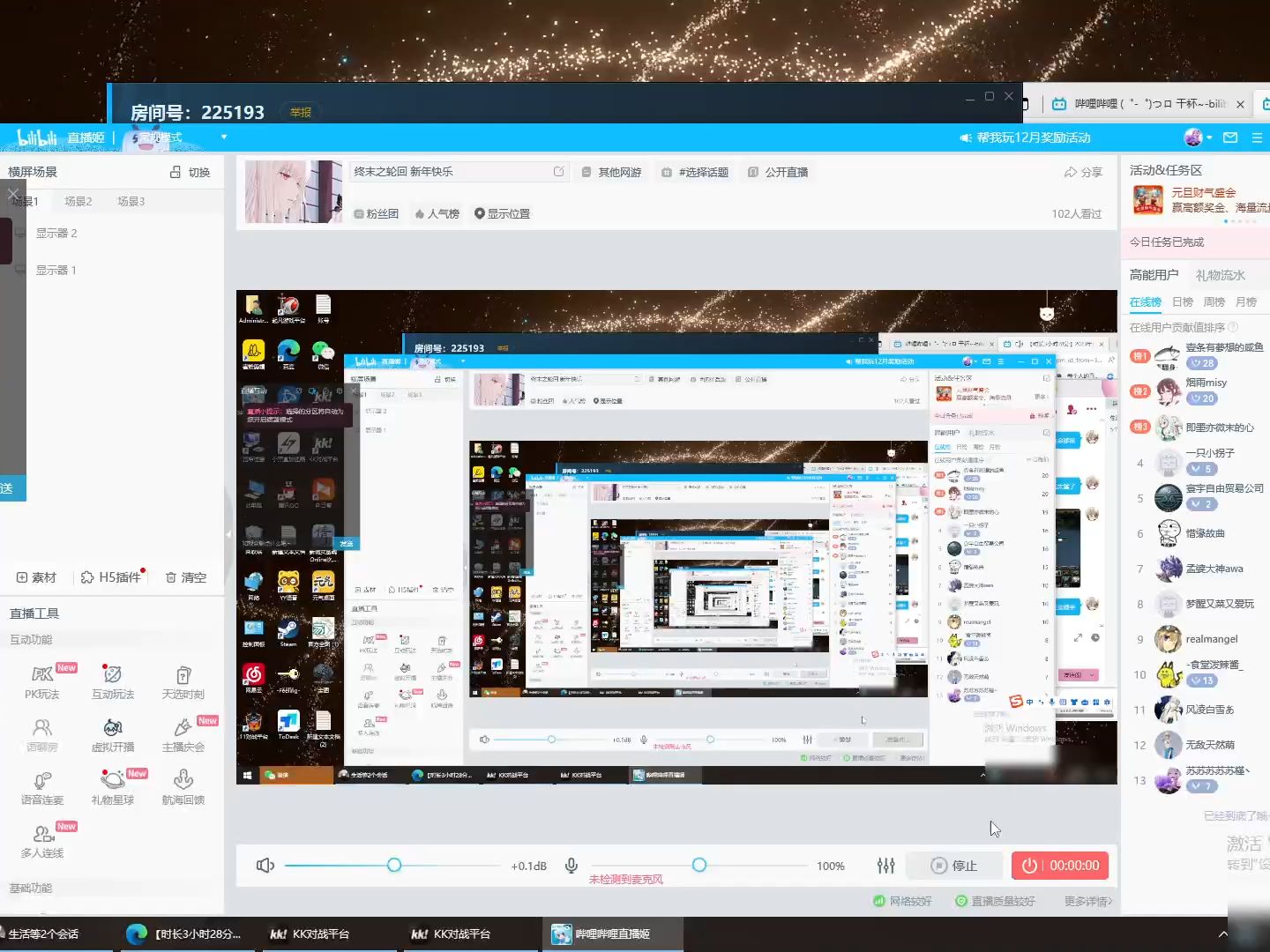Select the 礼物流水 tab

[1220, 275]
